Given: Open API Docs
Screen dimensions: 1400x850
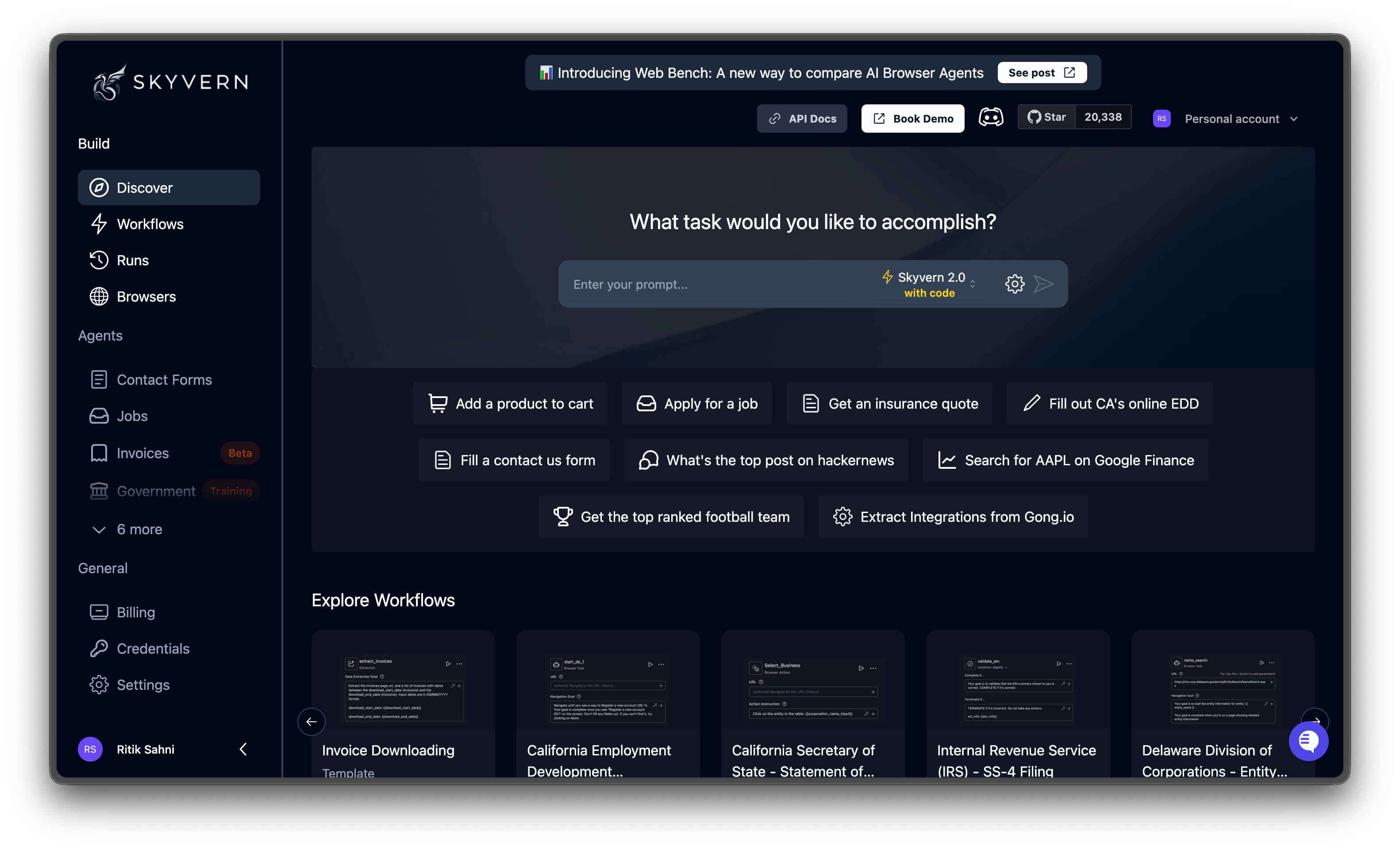Looking at the screenshot, I should coord(802,119).
